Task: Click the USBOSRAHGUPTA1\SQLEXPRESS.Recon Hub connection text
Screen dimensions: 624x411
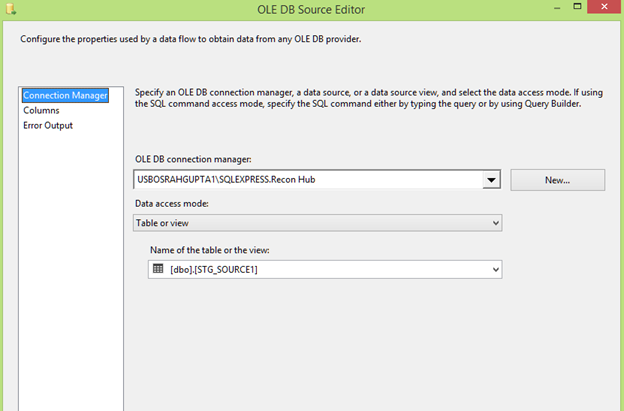Action: [x=230, y=180]
